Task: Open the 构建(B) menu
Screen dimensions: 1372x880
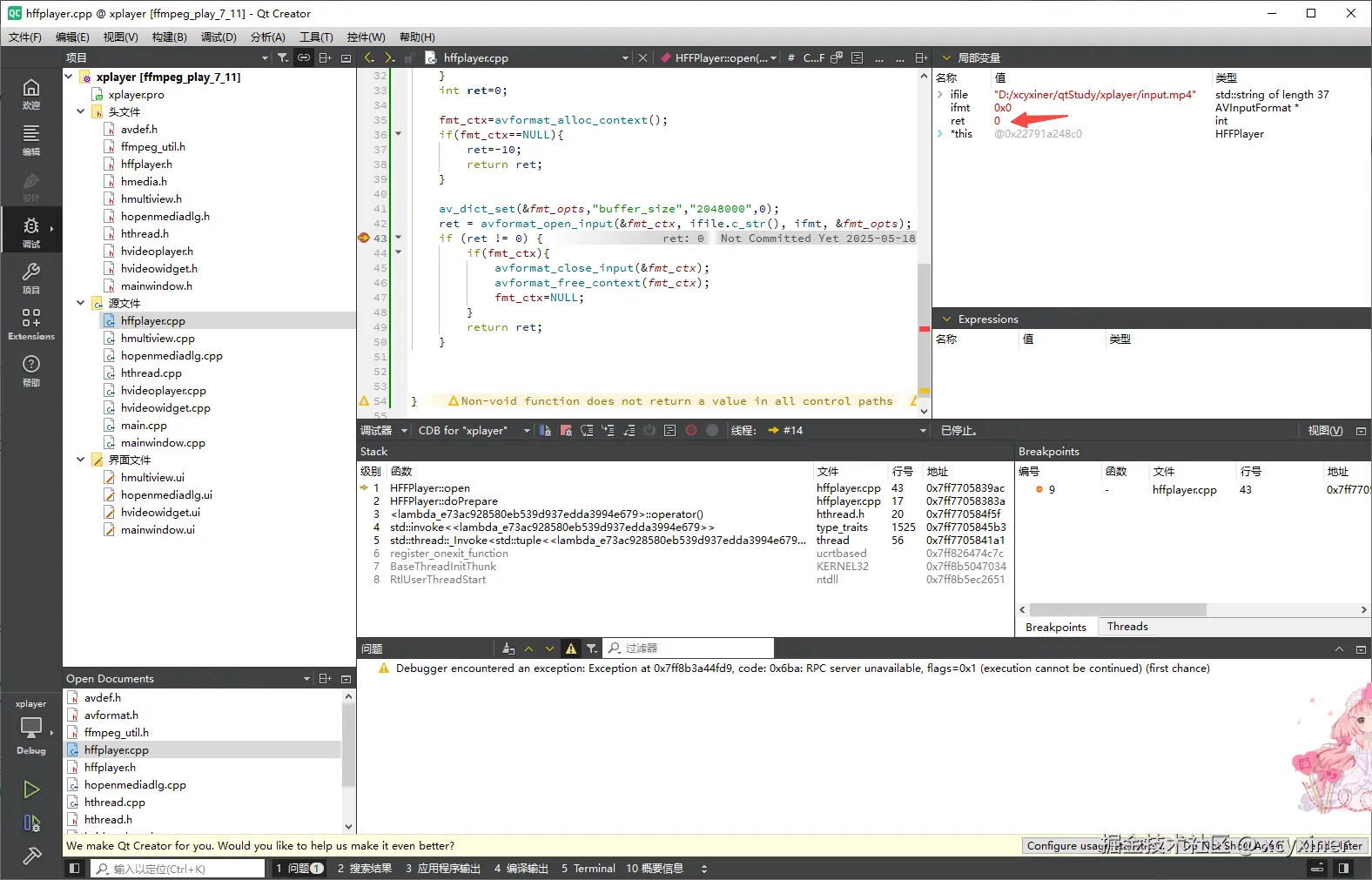Action: [x=169, y=37]
